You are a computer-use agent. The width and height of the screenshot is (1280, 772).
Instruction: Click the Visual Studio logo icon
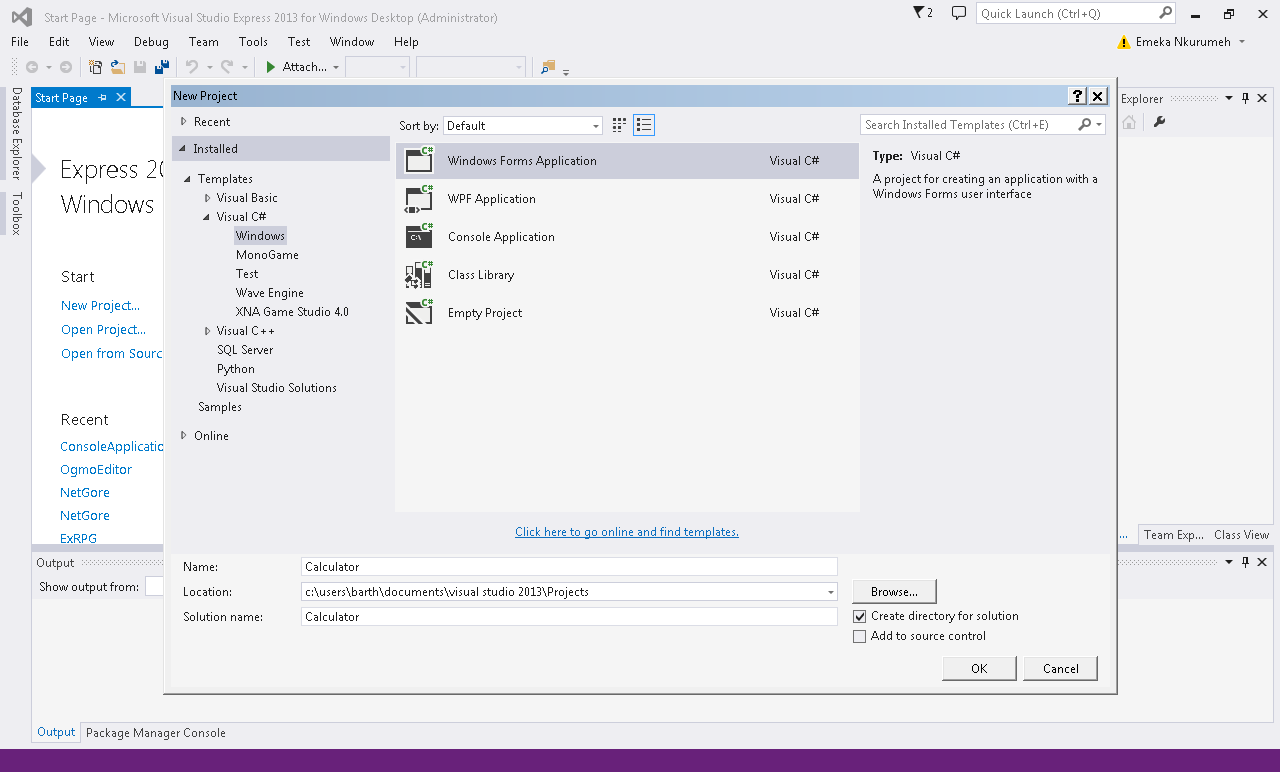click(21, 16)
